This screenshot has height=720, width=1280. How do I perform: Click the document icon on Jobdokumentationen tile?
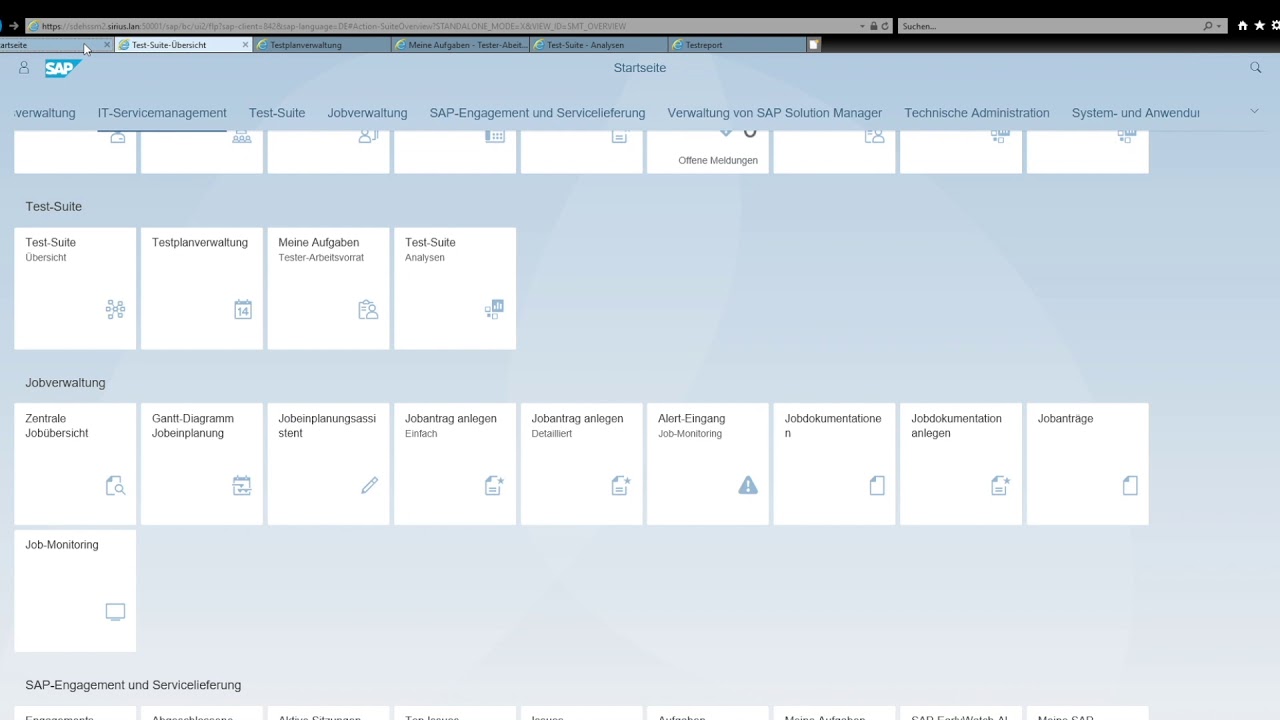877,485
